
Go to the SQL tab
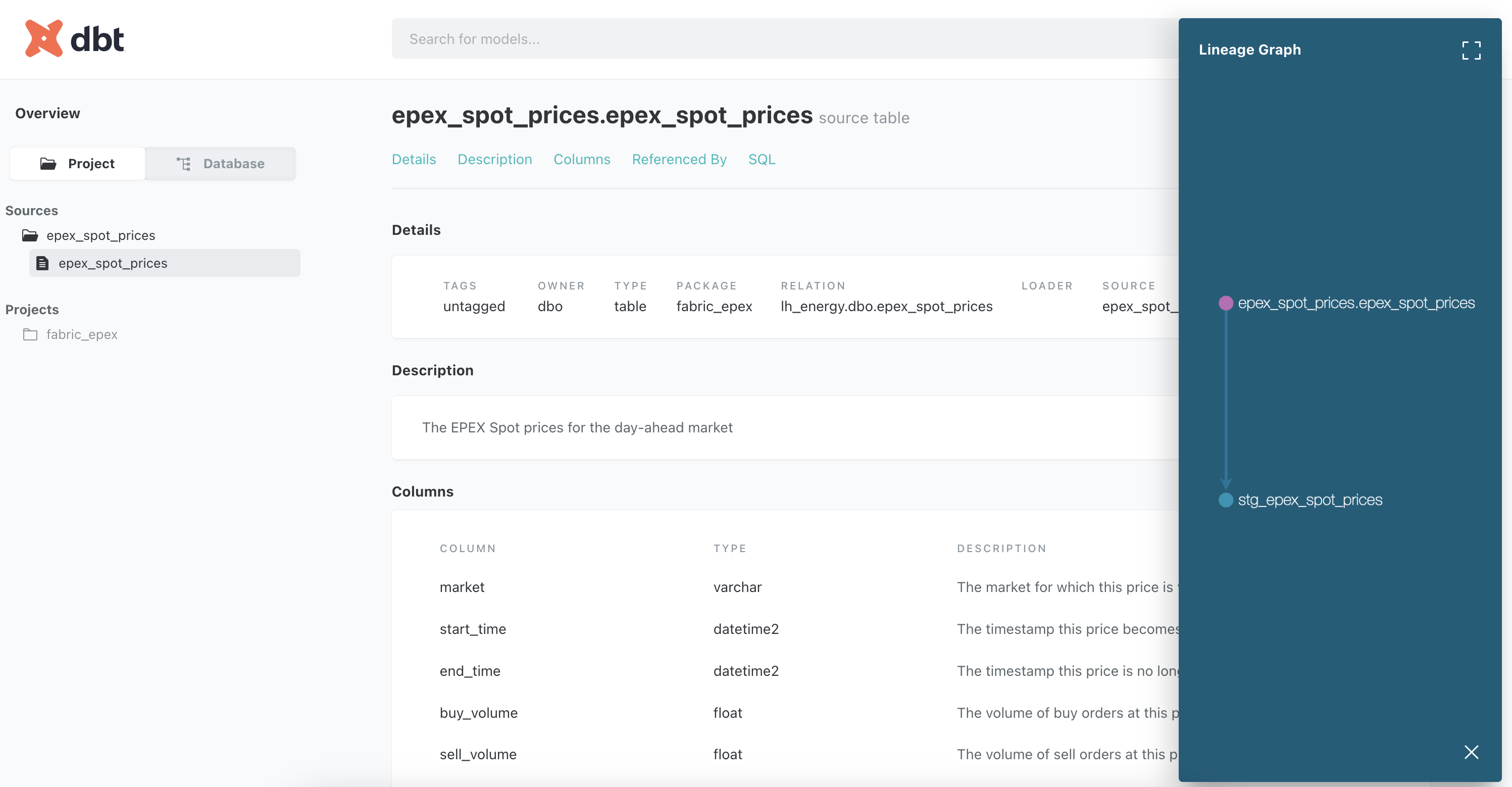[x=761, y=159]
